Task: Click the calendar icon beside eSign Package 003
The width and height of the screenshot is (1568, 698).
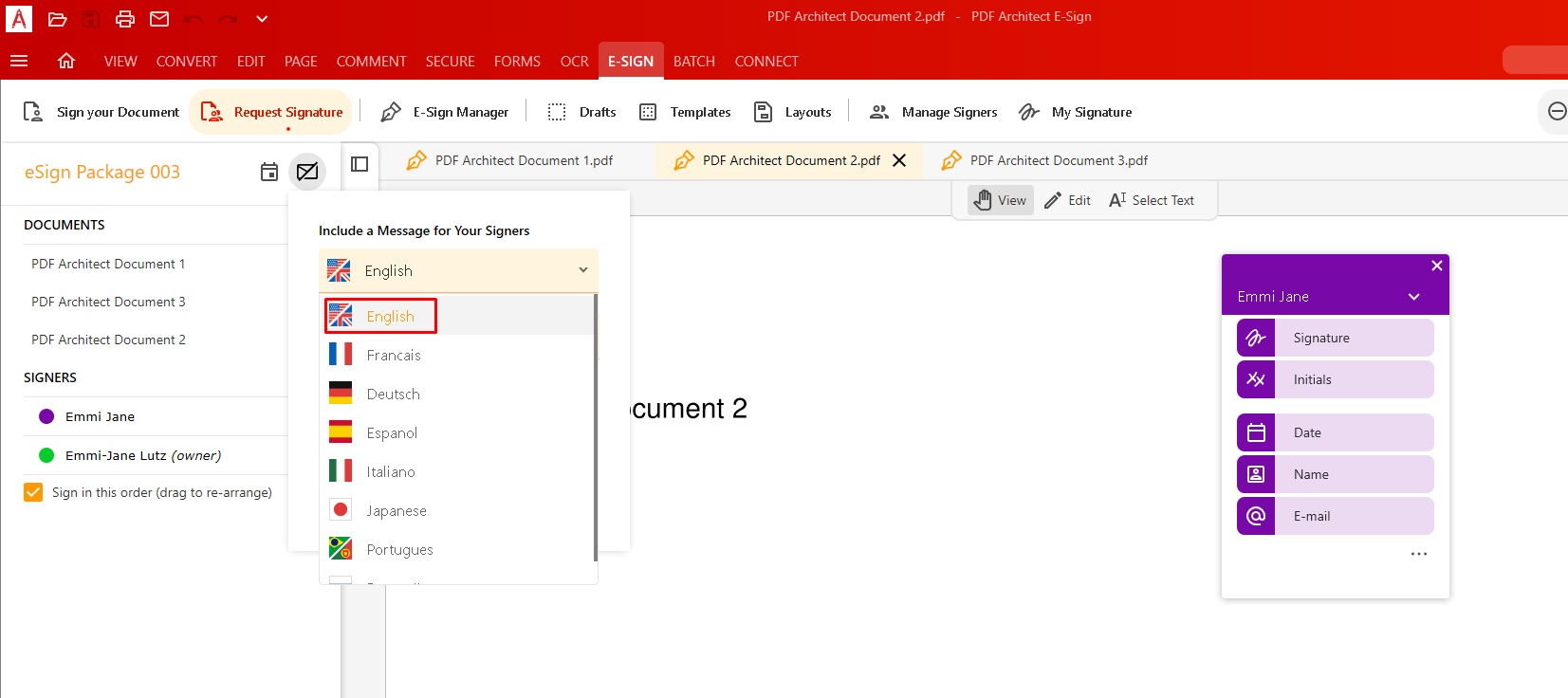Action: [x=269, y=172]
